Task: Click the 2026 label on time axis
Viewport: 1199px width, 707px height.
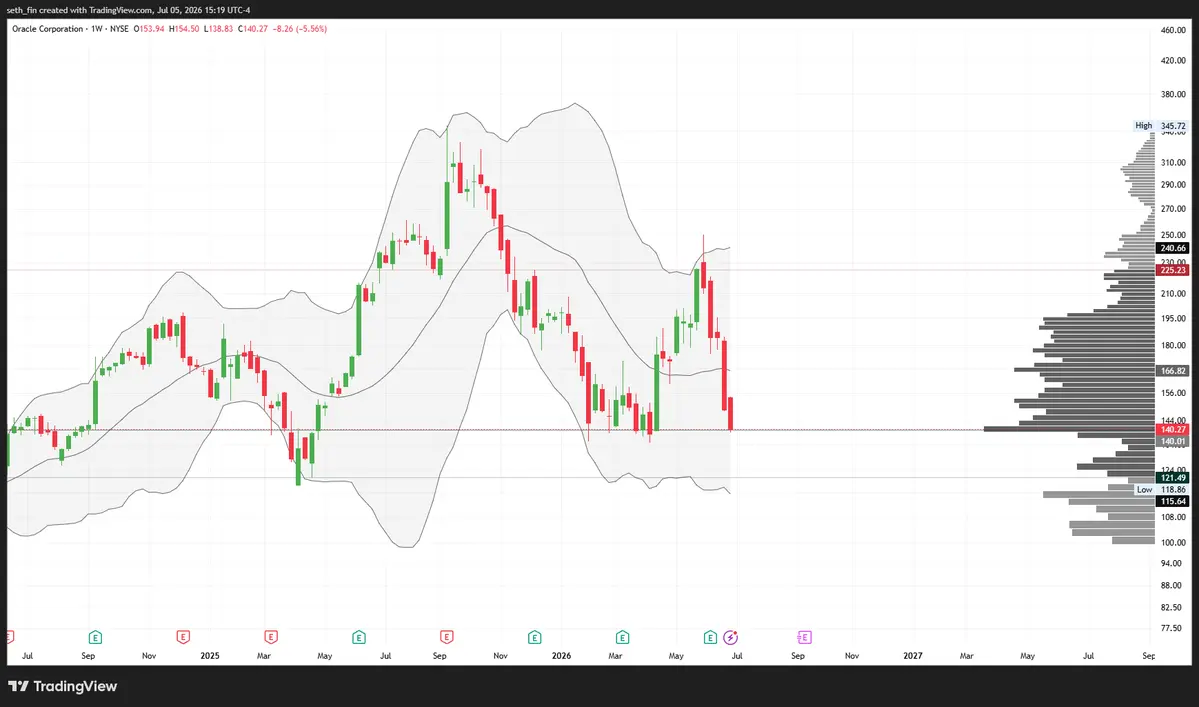Action: tap(561, 656)
